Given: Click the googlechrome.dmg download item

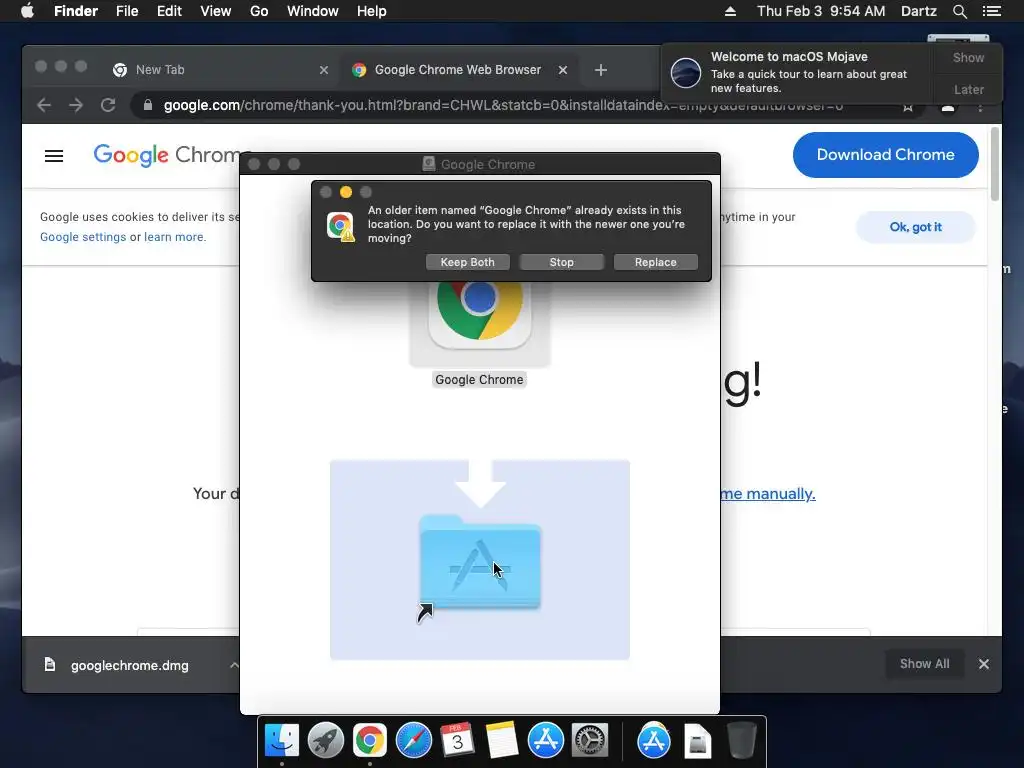Looking at the screenshot, I should (118, 665).
